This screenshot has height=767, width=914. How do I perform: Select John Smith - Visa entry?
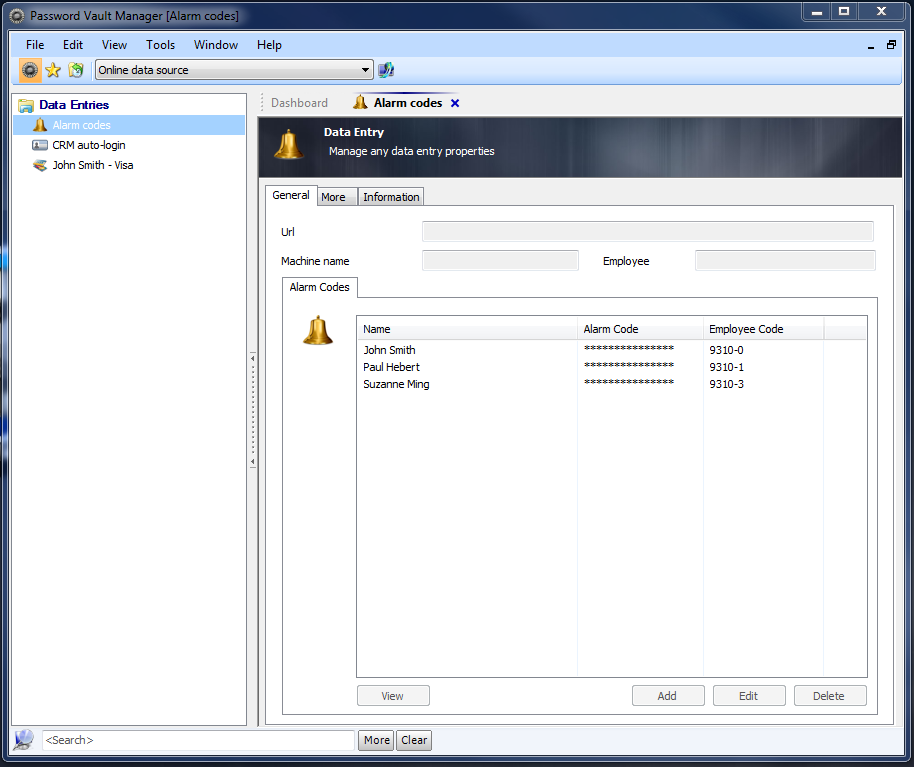click(x=93, y=165)
